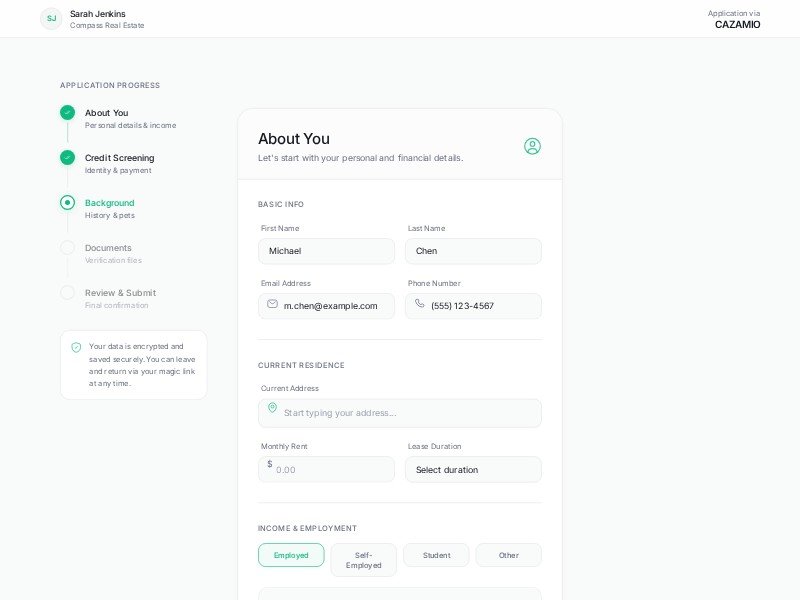Click the phone icon in Phone Number field
Viewport: 800px width, 600px height.
coord(419,304)
